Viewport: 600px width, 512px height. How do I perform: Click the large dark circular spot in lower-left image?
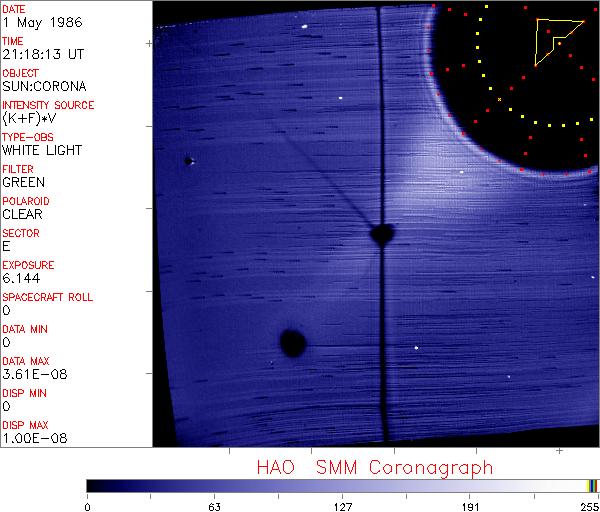pos(292,343)
